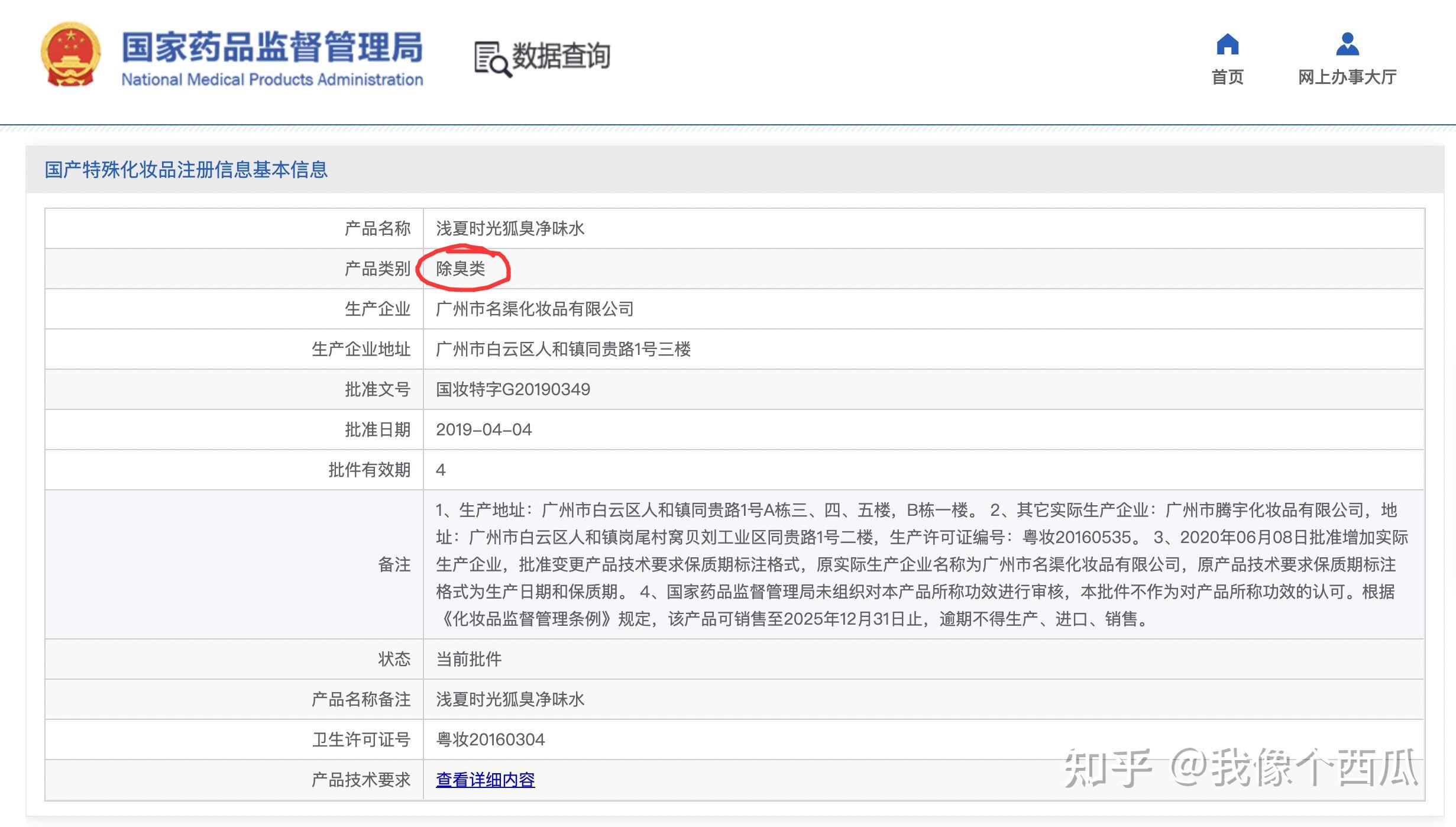1456x827 pixels.
Task: Click the national emblem logo
Action: coord(70,55)
